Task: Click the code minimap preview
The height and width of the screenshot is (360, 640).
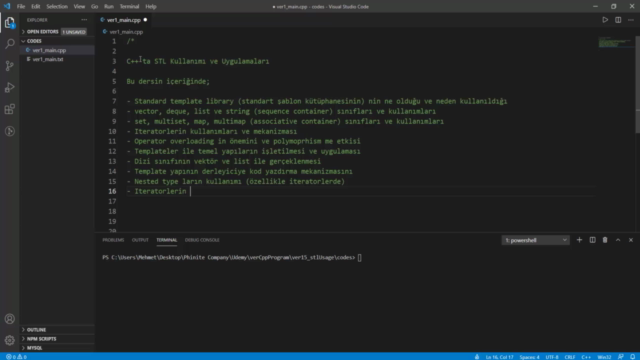Action: click(616, 42)
